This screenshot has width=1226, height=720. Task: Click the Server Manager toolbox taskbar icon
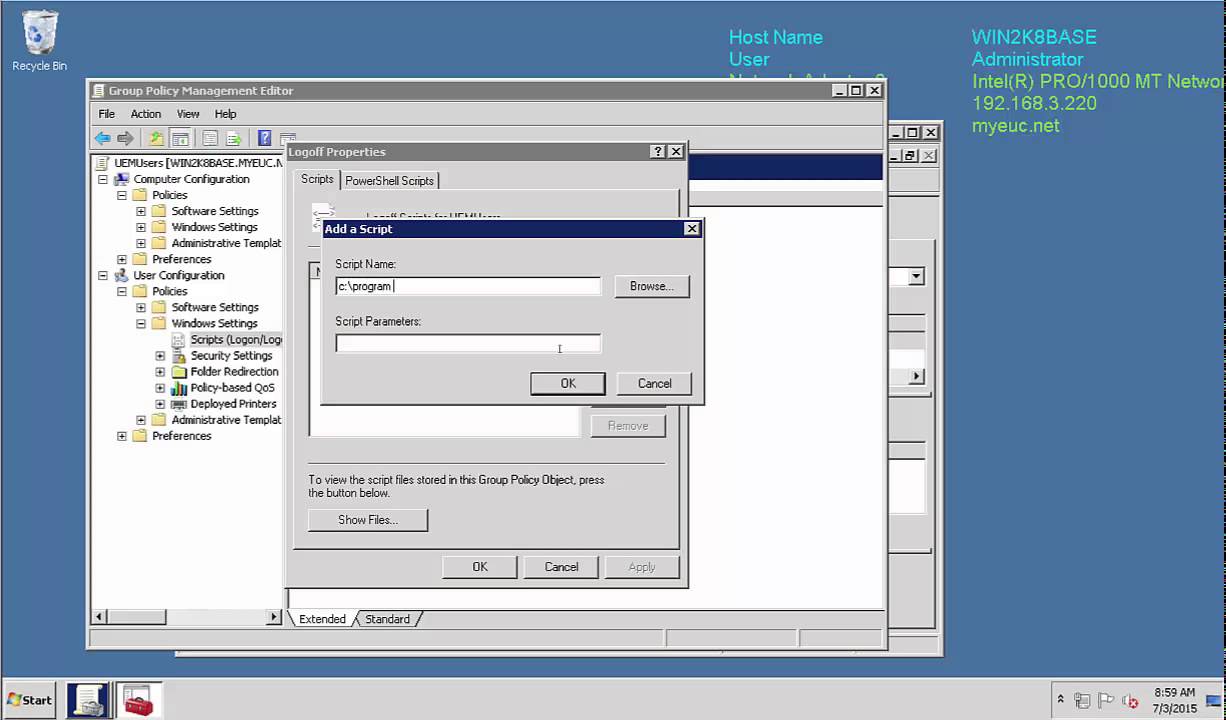[x=137, y=700]
